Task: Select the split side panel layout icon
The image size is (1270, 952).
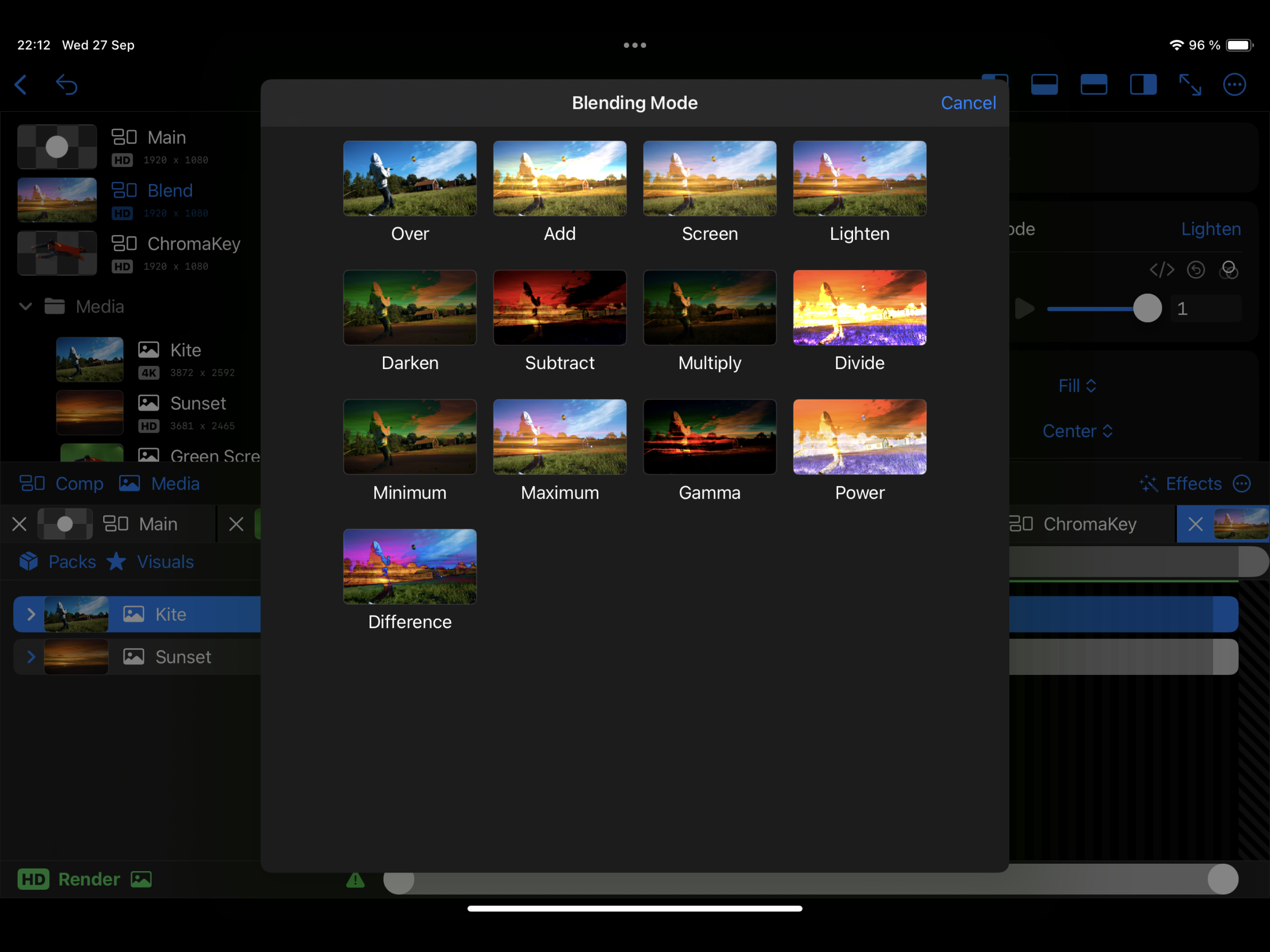Action: 1143,85
